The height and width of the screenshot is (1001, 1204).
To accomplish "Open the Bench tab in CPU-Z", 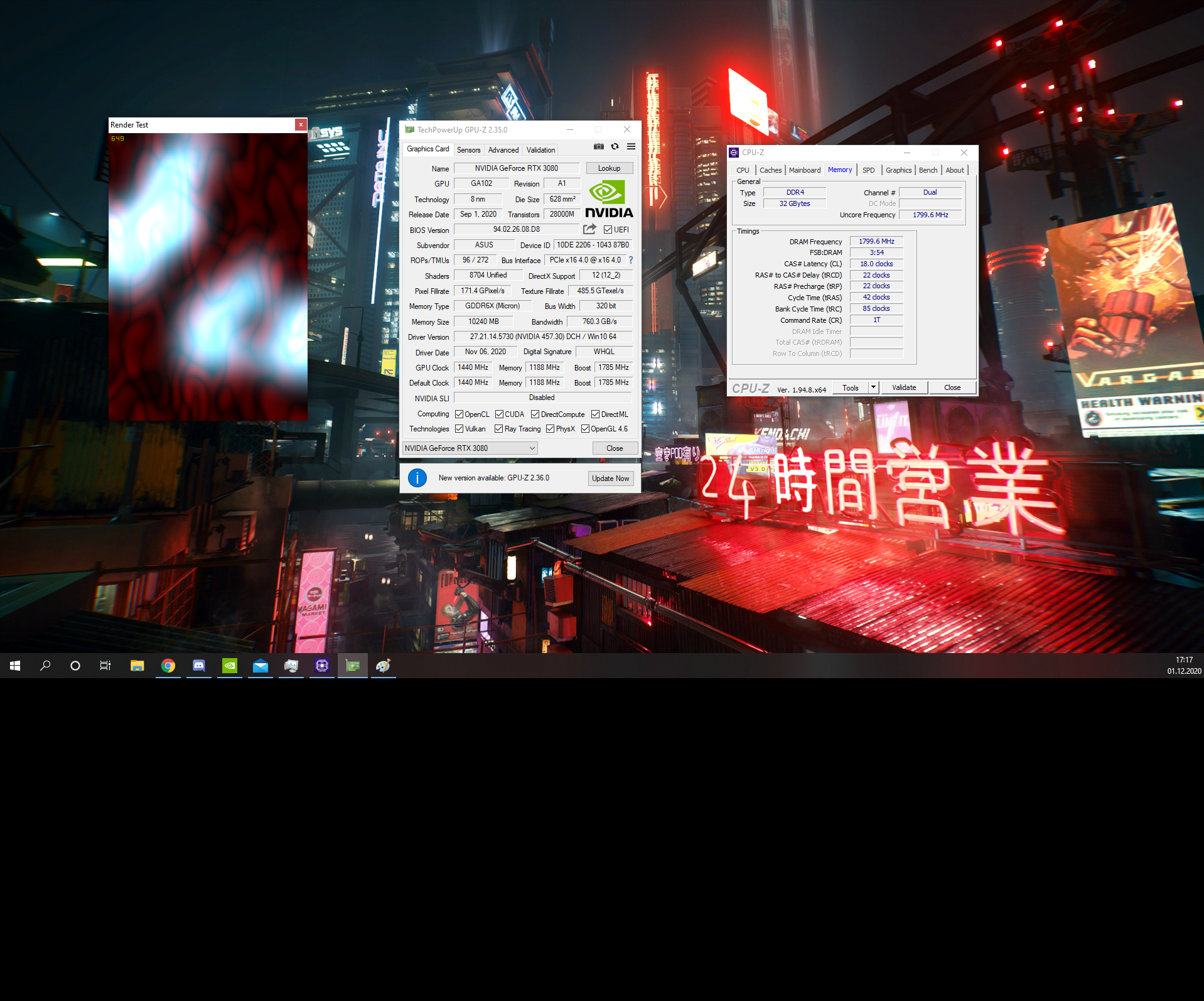I will [x=928, y=170].
